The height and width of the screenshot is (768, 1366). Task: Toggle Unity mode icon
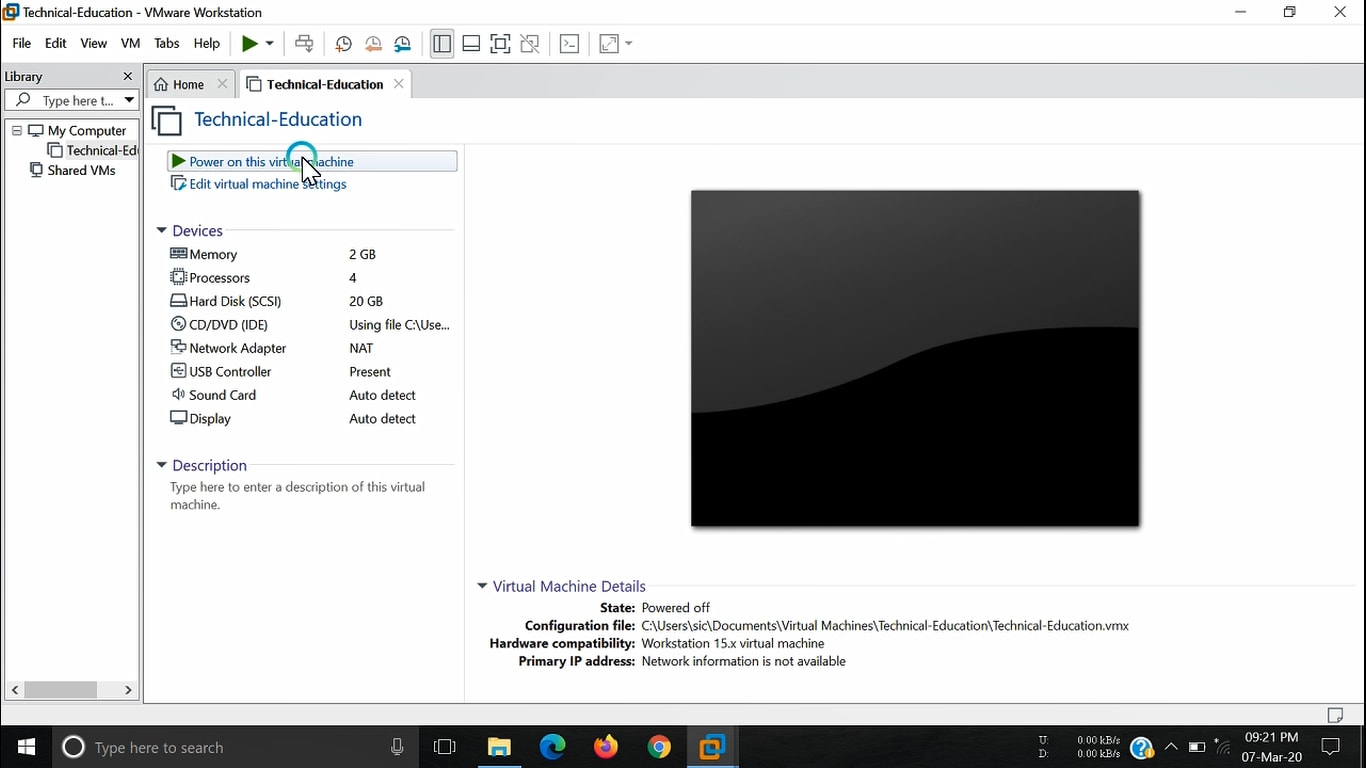[x=530, y=44]
